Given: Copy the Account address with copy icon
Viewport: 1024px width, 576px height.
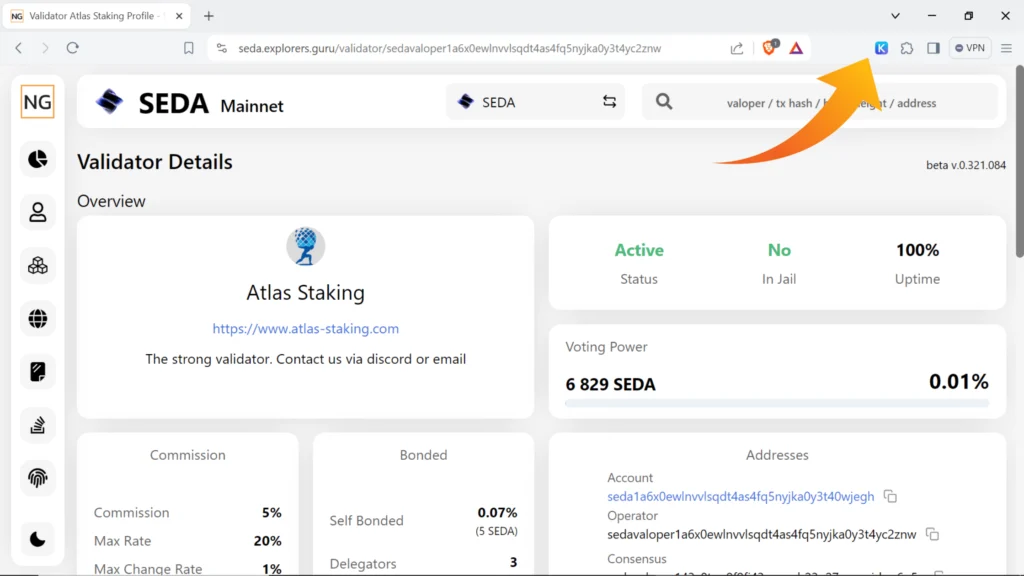Looking at the screenshot, I should 890,497.
